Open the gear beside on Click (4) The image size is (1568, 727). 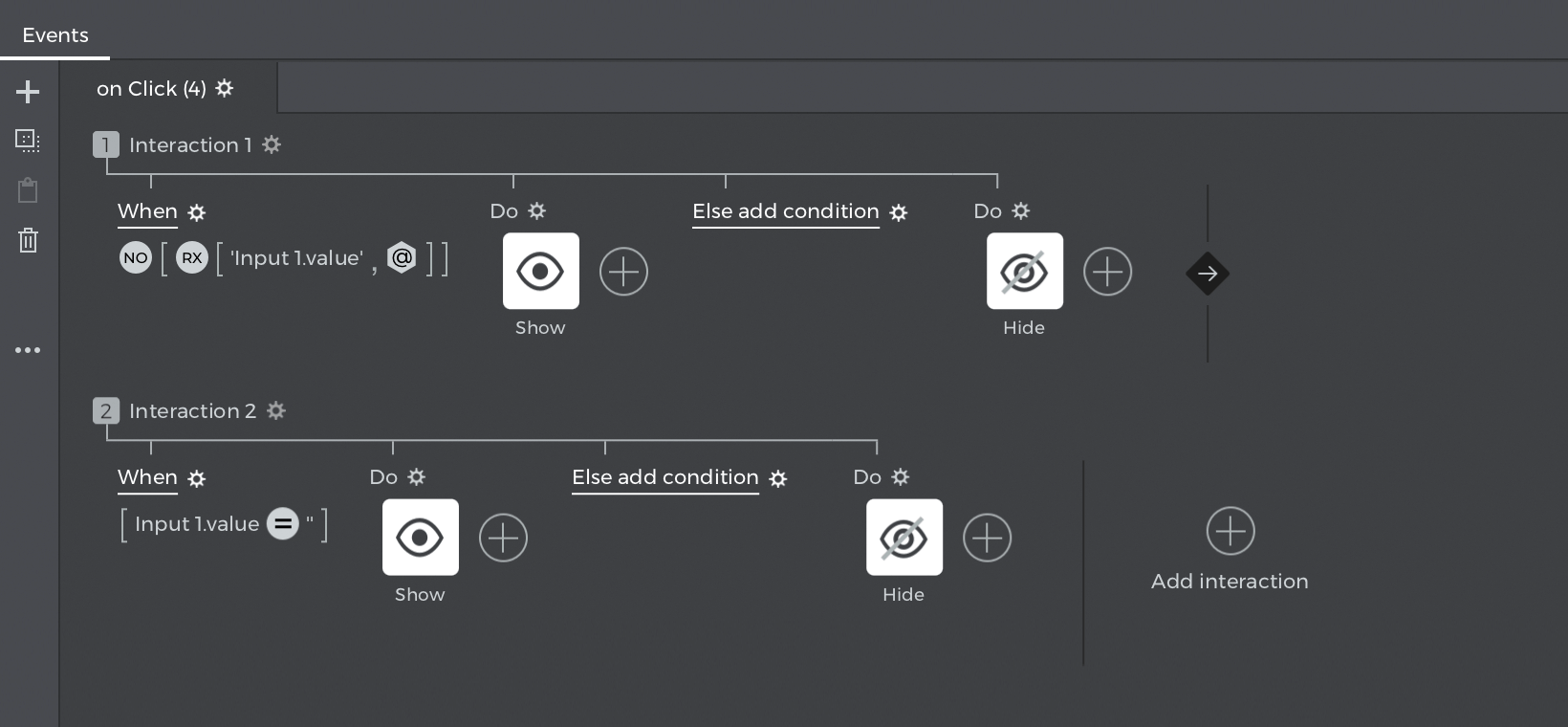[225, 88]
